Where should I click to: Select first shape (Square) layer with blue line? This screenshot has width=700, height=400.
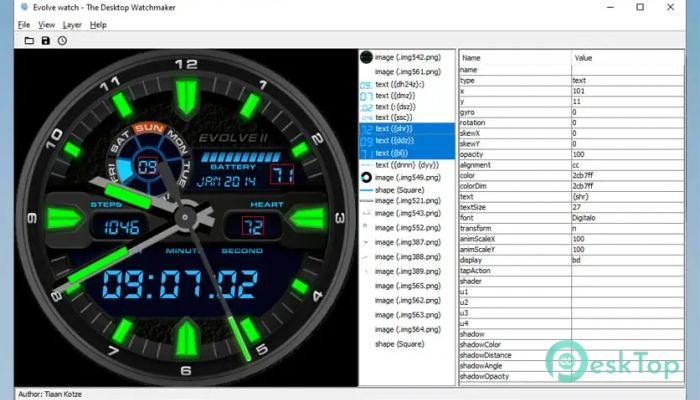[x=399, y=190]
